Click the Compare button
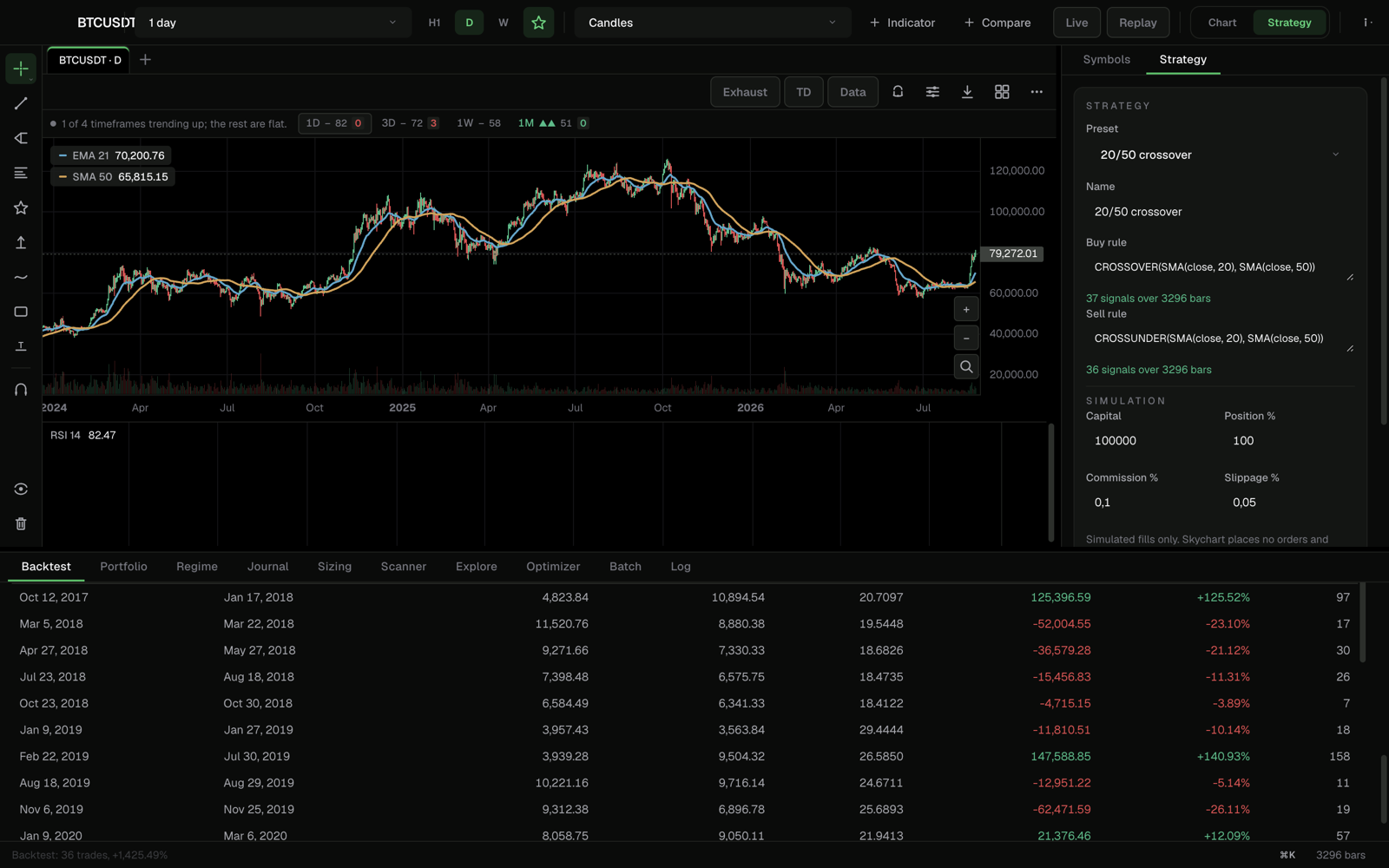Image resolution: width=1389 pixels, height=868 pixels. [x=997, y=23]
